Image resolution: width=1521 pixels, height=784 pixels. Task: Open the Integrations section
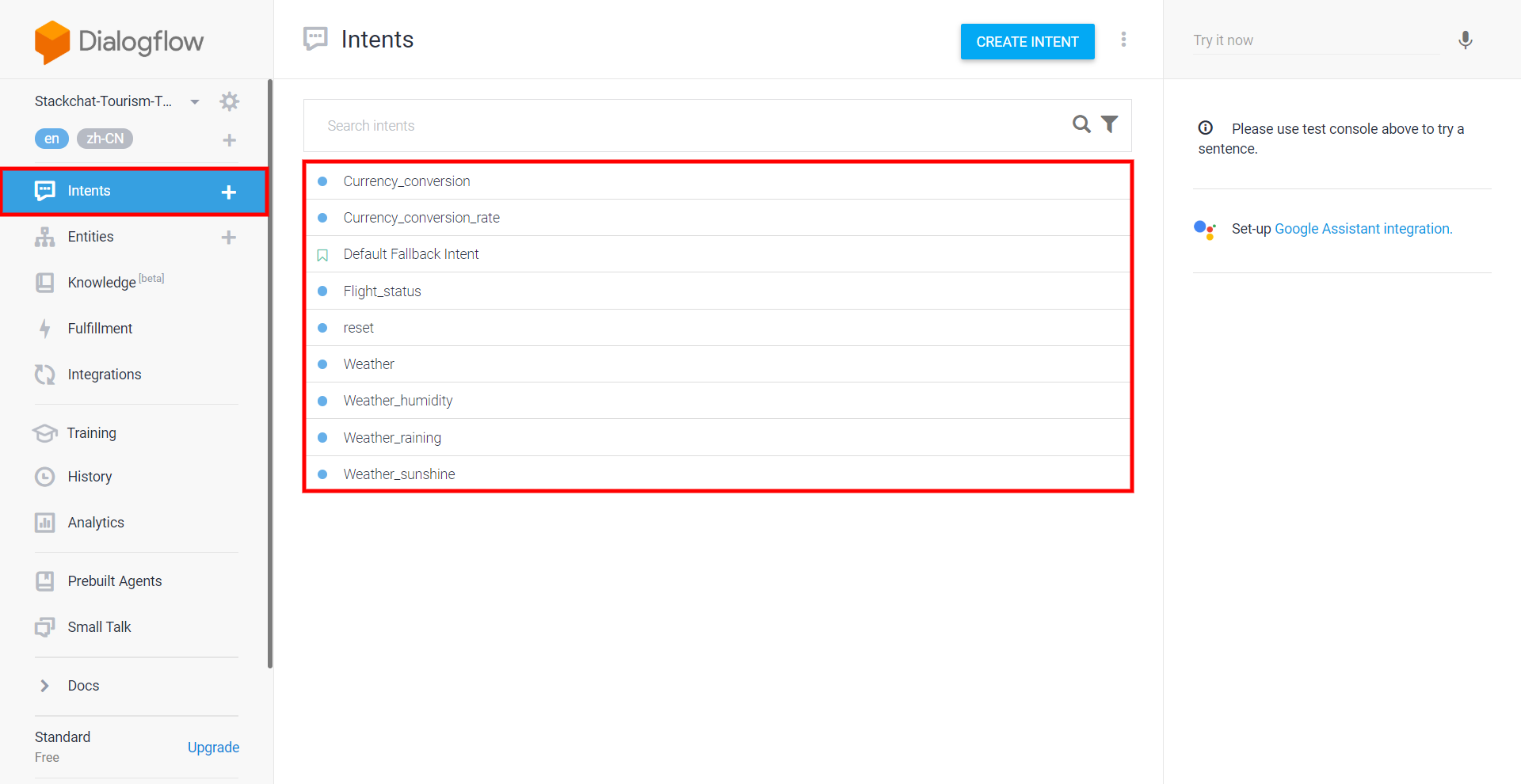pyautogui.click(x=105, y=375)
